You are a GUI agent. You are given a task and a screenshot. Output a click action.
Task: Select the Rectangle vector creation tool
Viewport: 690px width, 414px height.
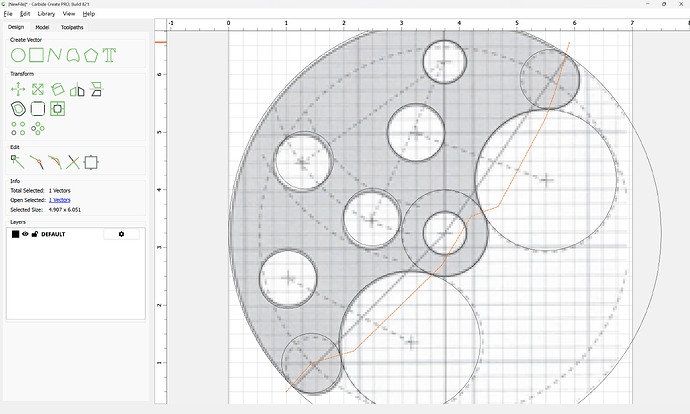pyautogui.click(x=36, y=55)
